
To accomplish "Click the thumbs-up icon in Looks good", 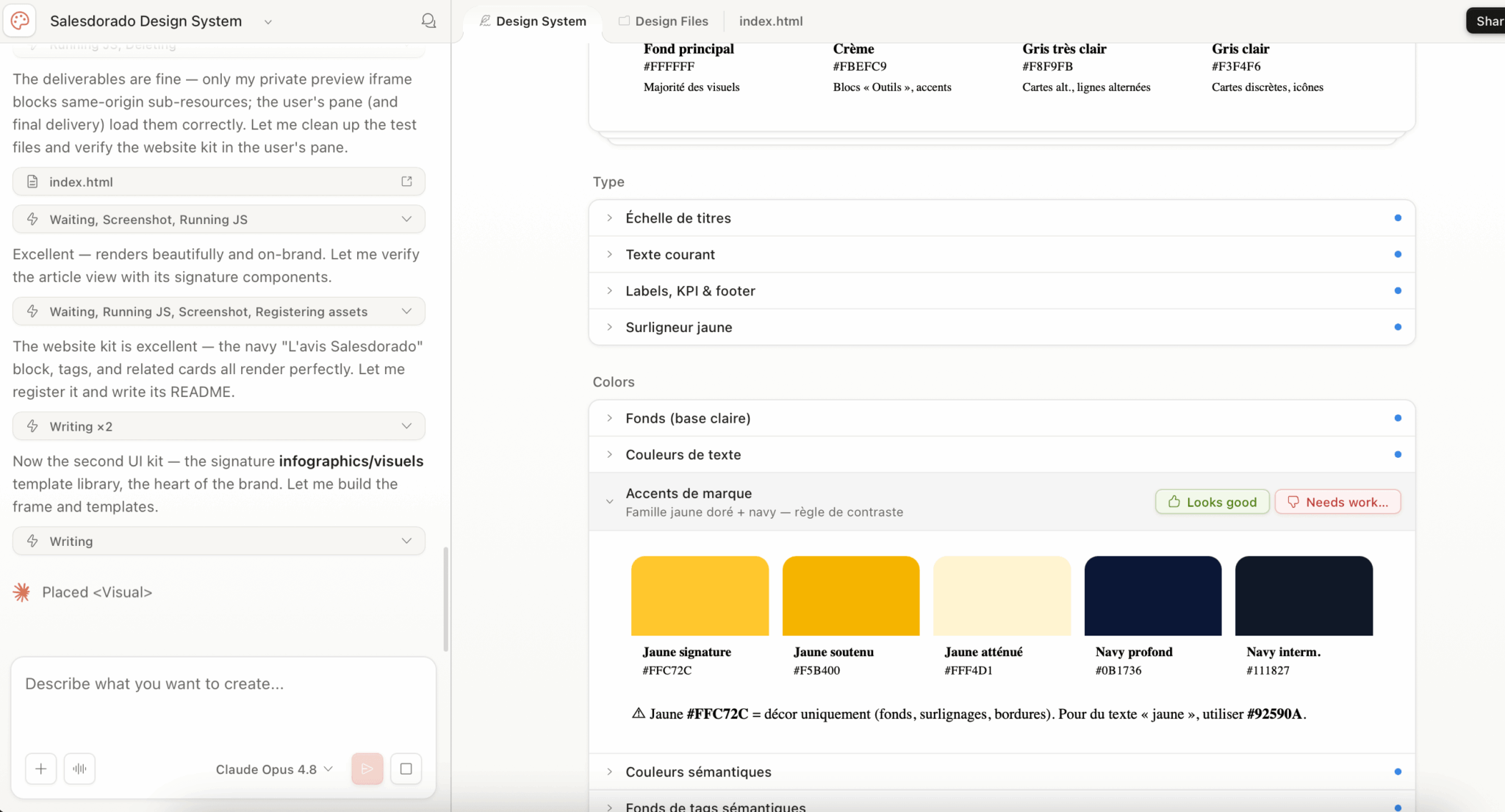I will (x=1174, y=502).
